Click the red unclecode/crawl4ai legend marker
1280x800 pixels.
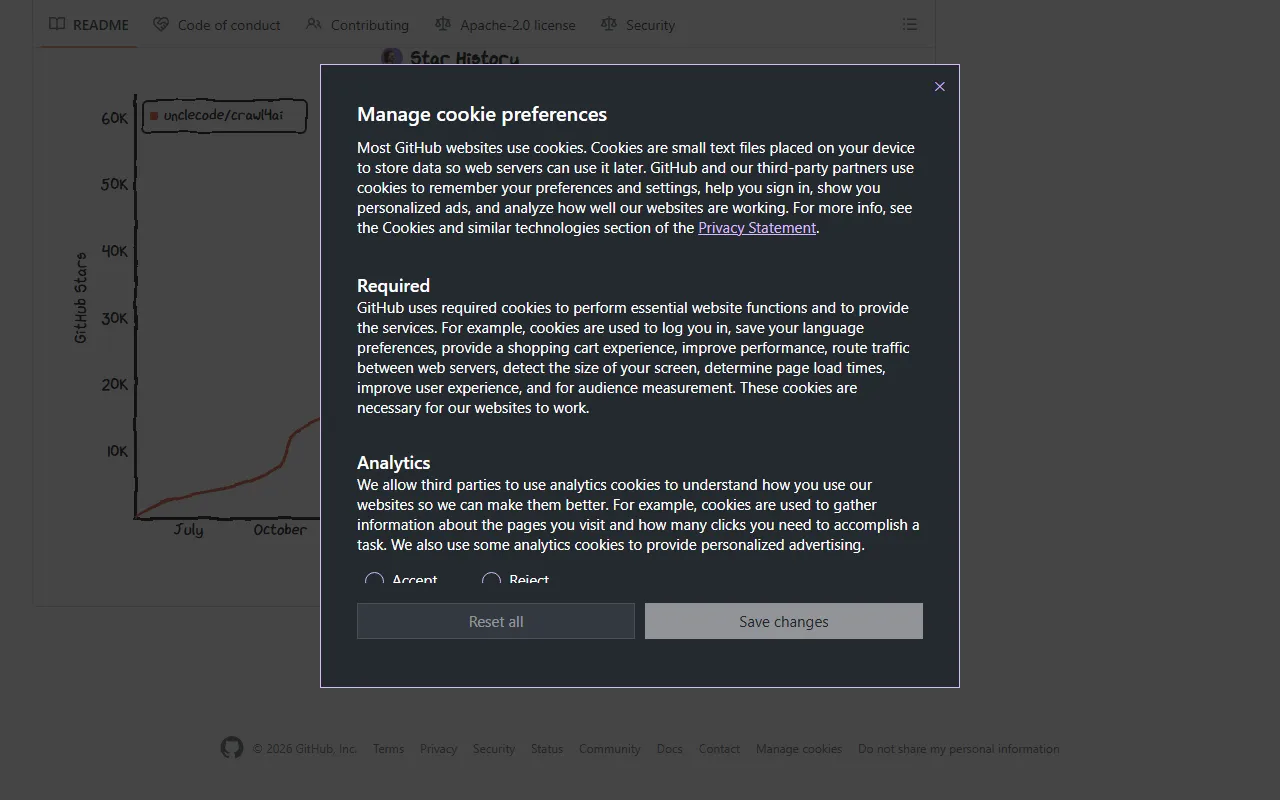(154, 116)
